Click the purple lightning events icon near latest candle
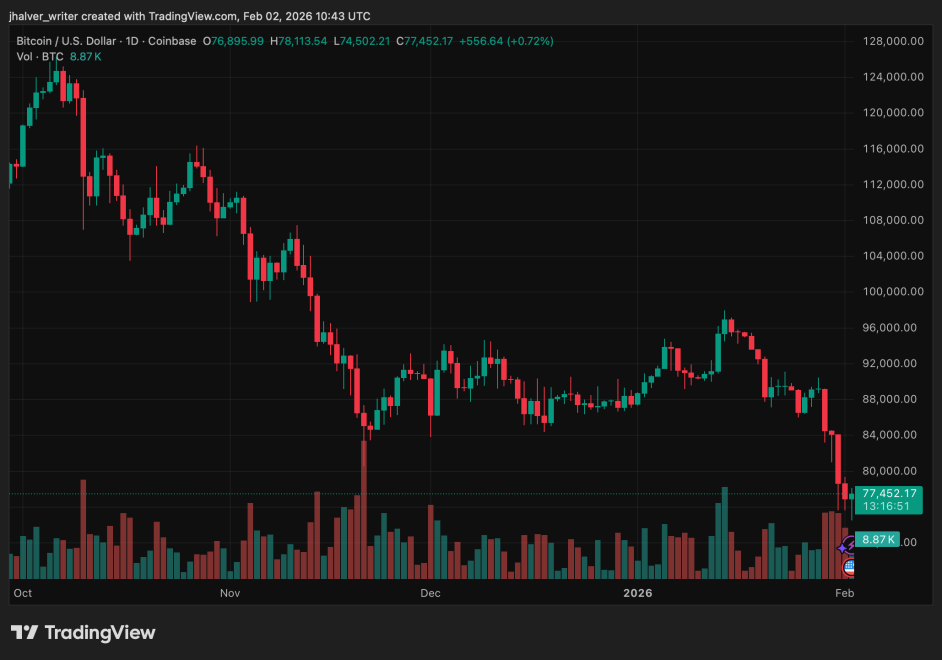Screen dimensions: 942x660 pos(848,544)
